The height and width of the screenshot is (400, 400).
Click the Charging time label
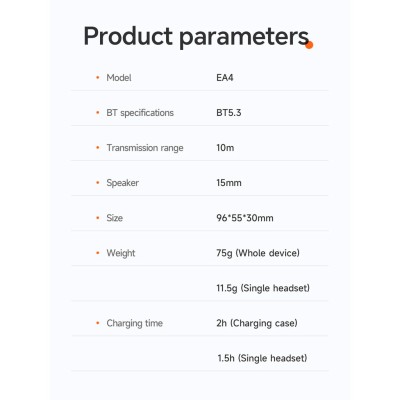135,323
